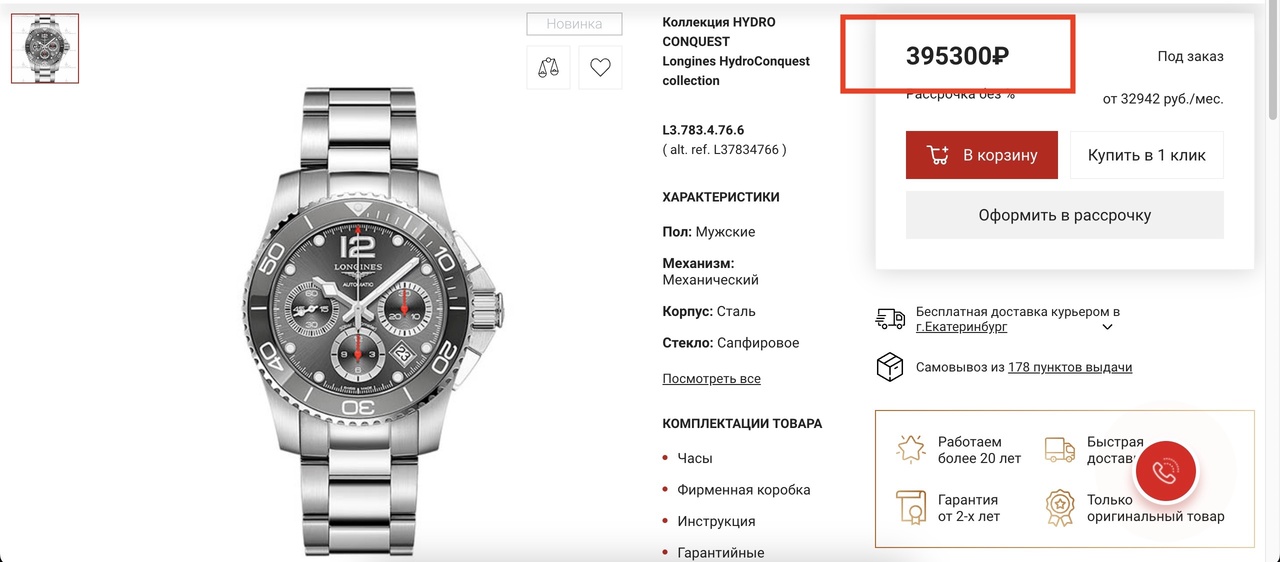Select the watch thumbnail image
1280x562 pixels.
45,48
